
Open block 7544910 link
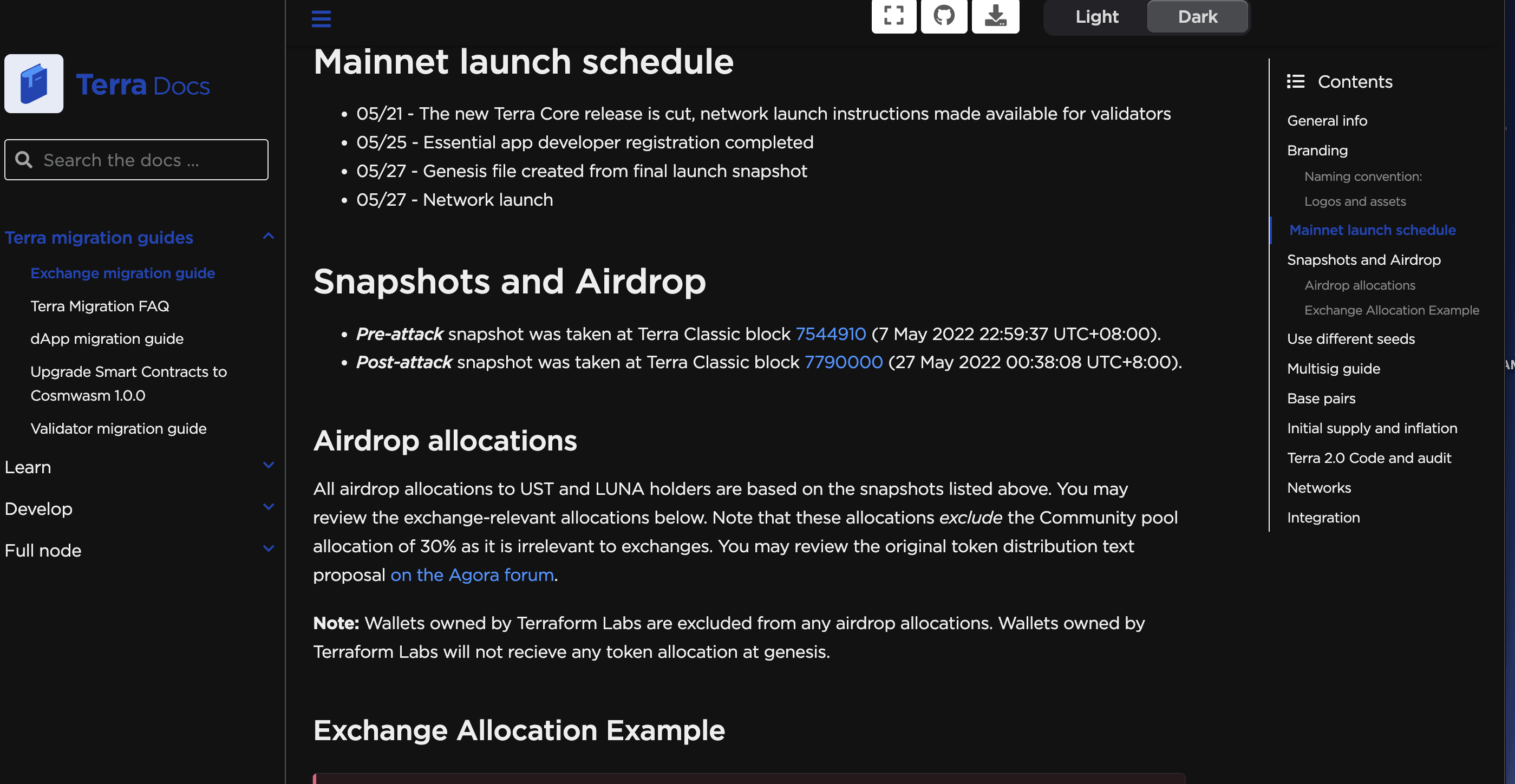point(830,334)
